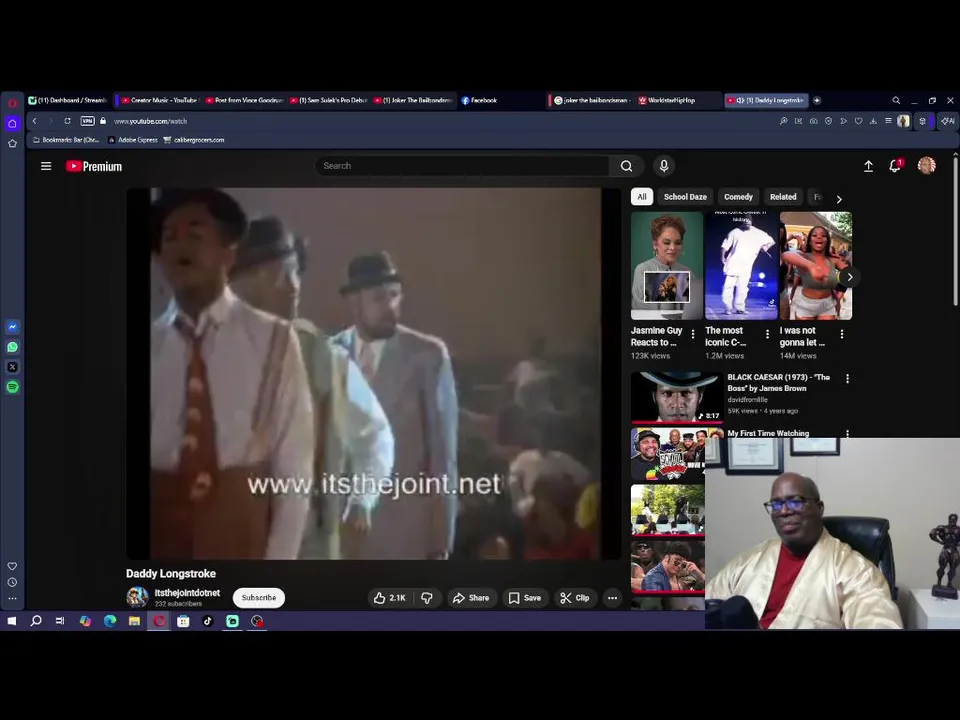Save video to a playlist
Viewport: 960px width, 720px height.
tap(525, 598)
